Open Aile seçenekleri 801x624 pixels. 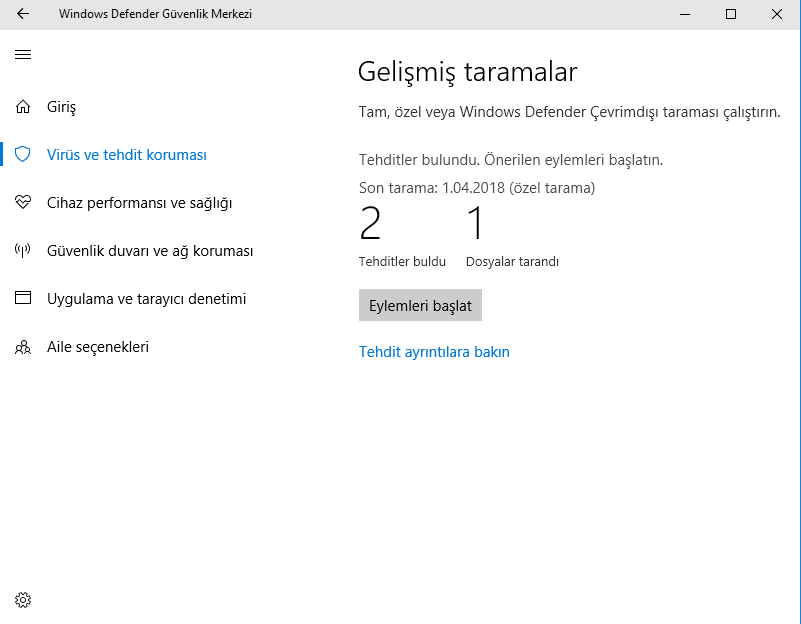click(98, 347)
